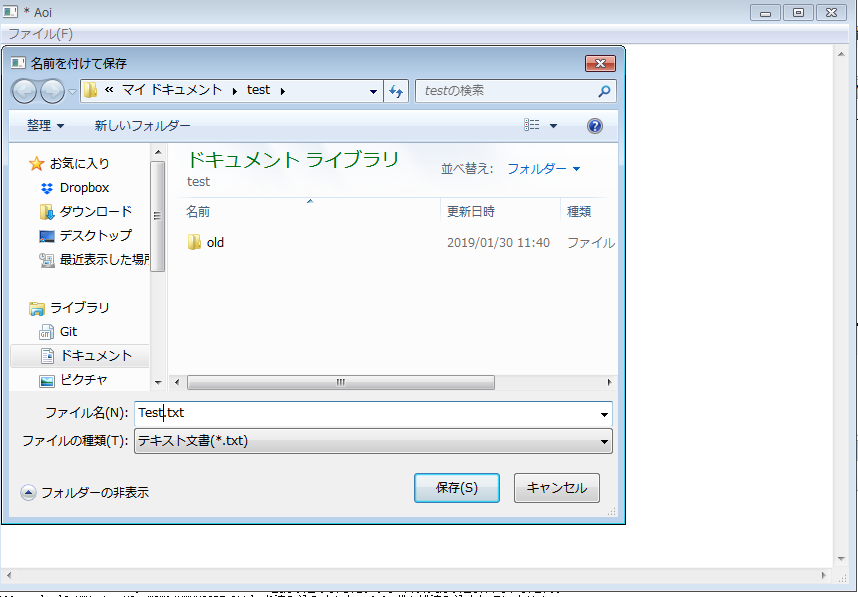Open ピクチャ library in sidebar
Screen dimensions: 858x597
coord(84,380)
